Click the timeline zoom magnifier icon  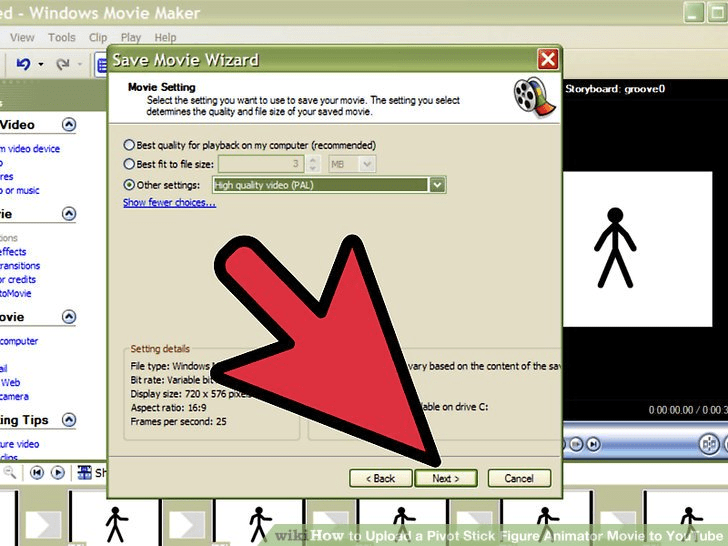click(x=9, y=473)
